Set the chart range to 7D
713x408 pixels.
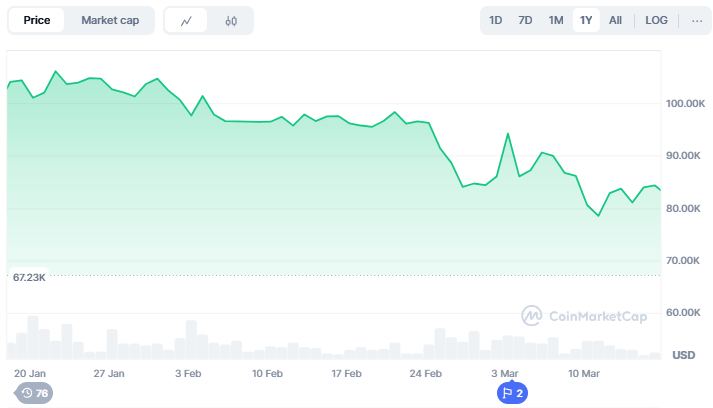pos(525,20)
